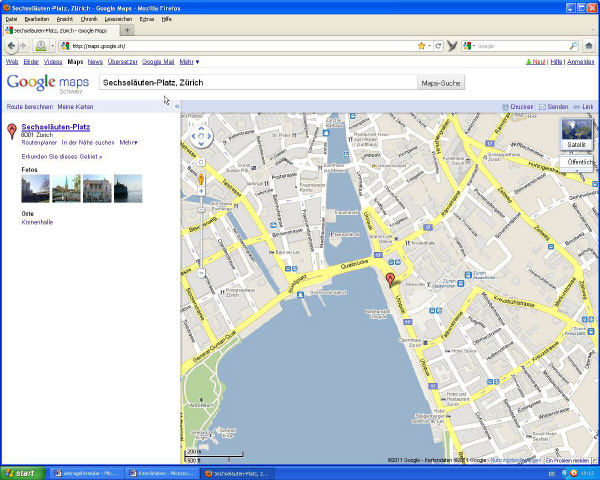
Task: Click the Maps-Suche button
Action: click(x=441, y=83)
